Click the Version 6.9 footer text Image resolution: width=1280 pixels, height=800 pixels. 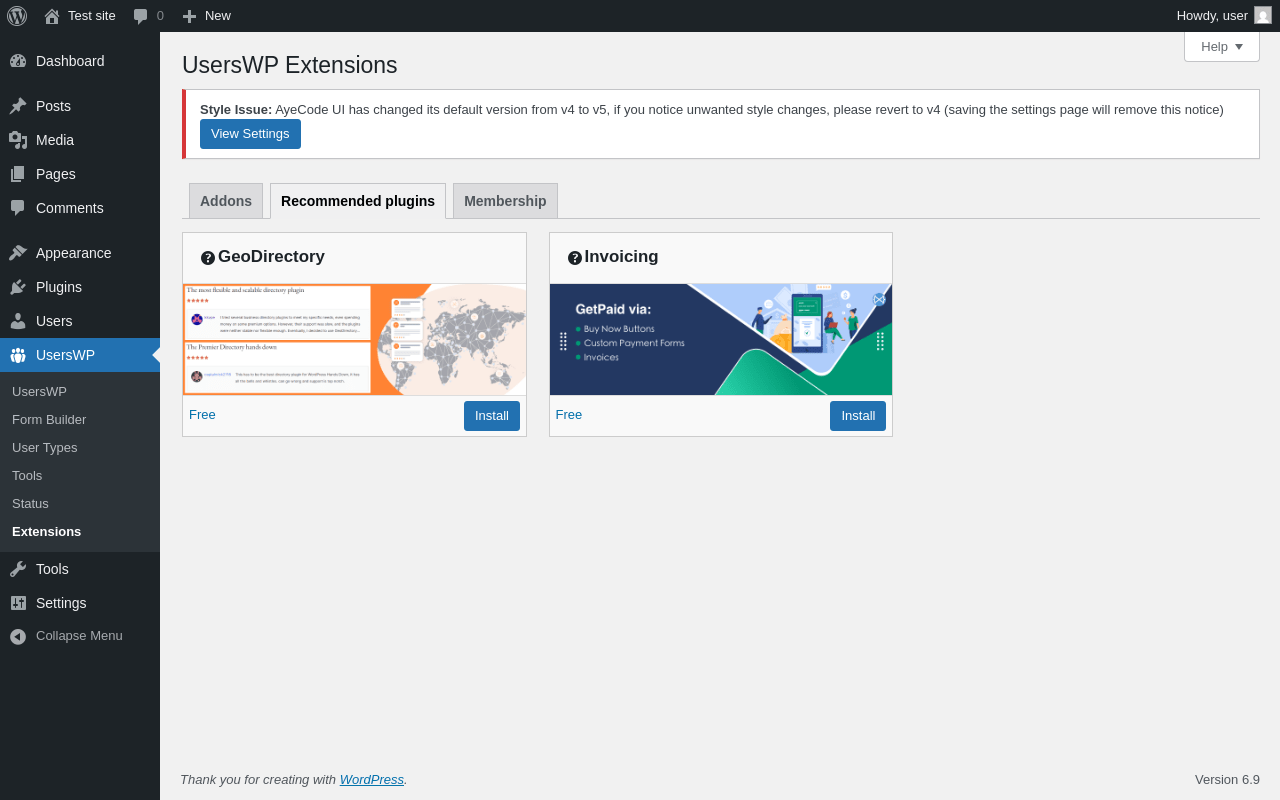1227,780
